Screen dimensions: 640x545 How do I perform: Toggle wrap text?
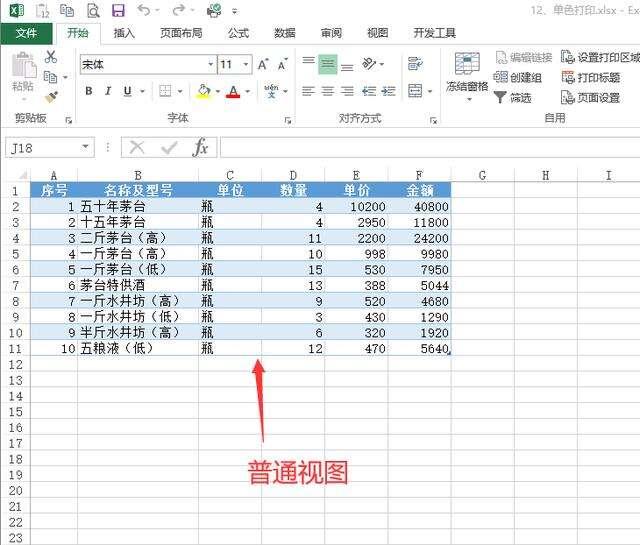[415, 64]
